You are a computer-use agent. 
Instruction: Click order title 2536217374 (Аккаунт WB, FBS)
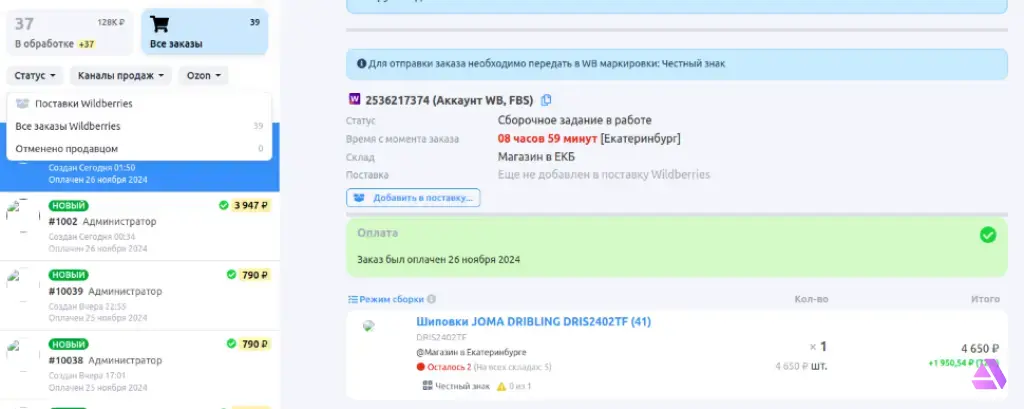pyautogui.click(x=449, y=100)
